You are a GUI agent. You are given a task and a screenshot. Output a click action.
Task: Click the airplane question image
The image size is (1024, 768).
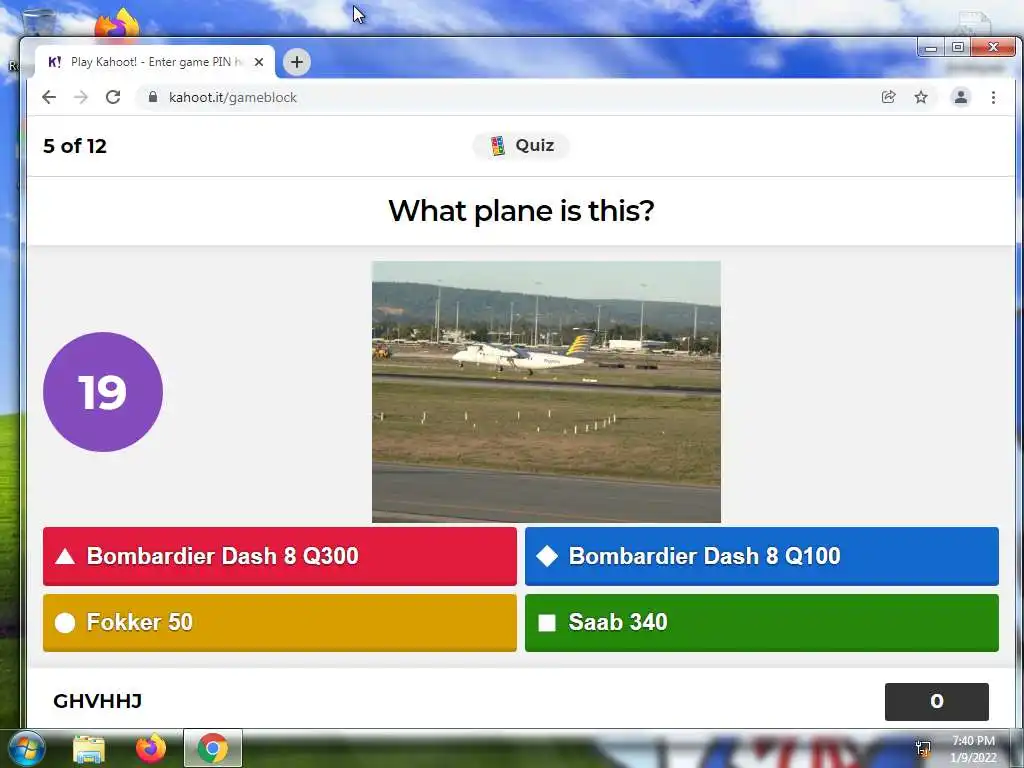(546, 392)
